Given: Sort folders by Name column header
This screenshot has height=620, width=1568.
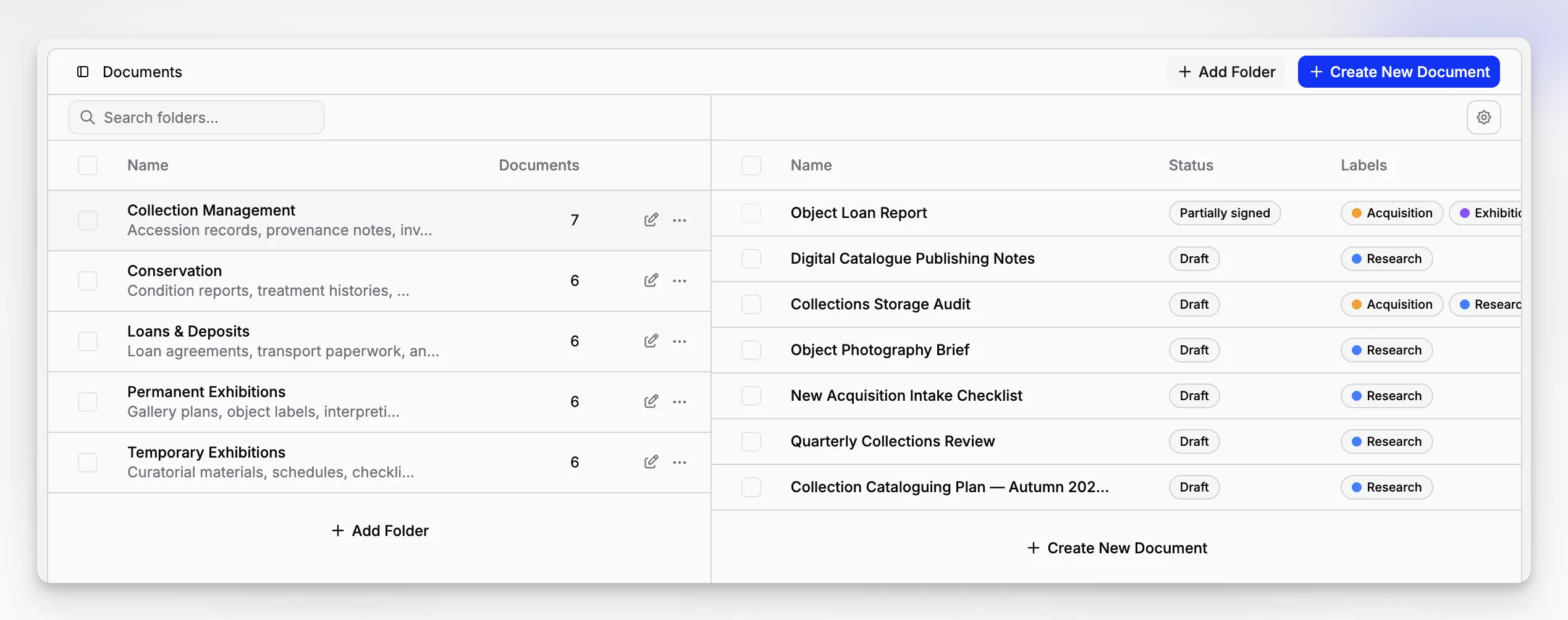Looking at the screenshot, I should 148,165.
